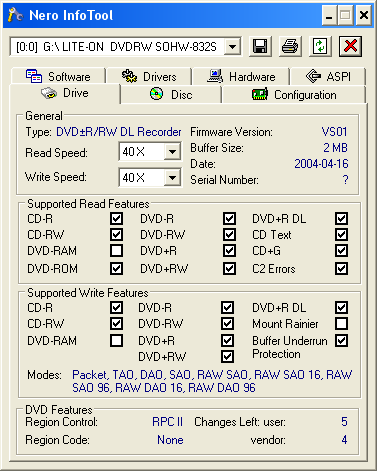Toggle DVD+RW read feature checkbox
Screen dimensions: 377x471
point(229,268)
